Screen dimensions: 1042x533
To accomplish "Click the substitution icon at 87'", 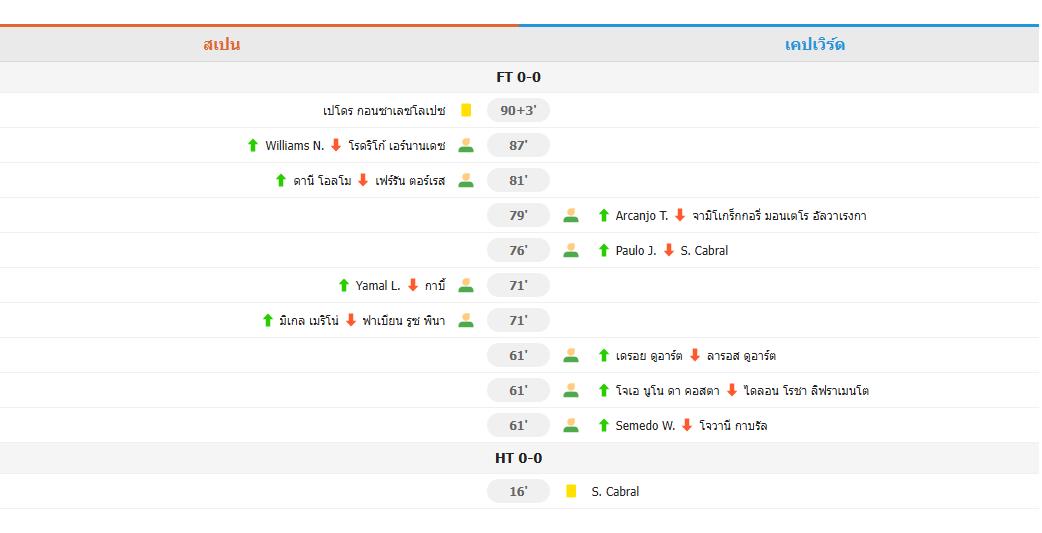I will pos(466,145).
